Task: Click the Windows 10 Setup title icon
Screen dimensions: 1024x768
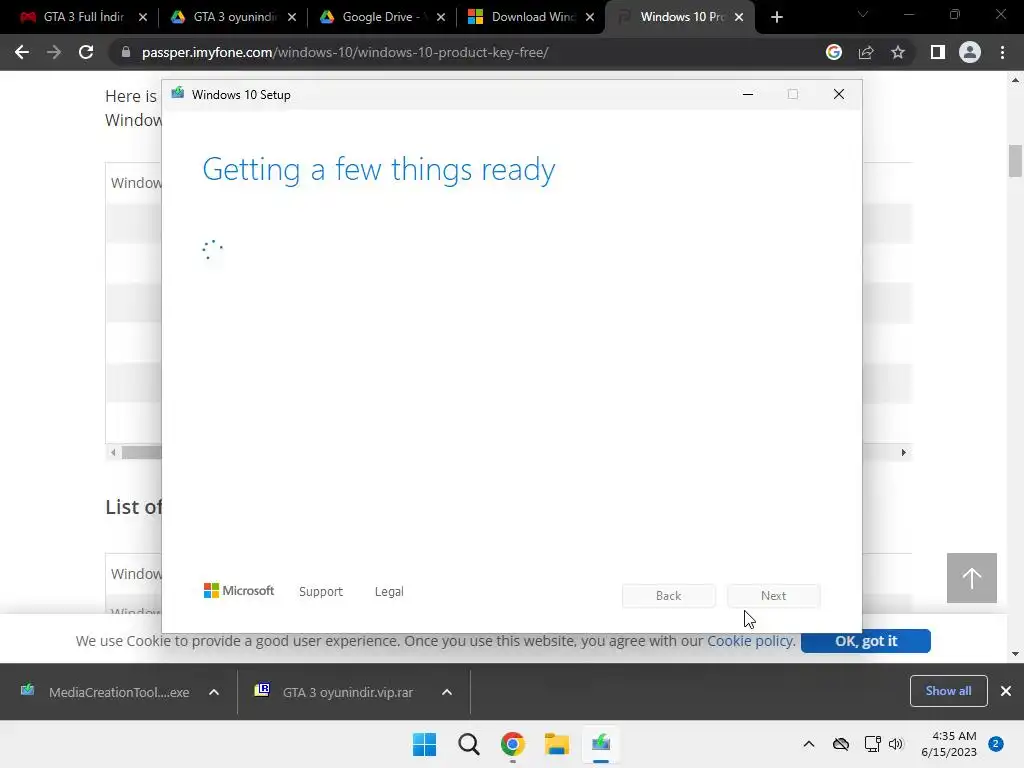Action: pyautogui.click(x=178, y=93)
